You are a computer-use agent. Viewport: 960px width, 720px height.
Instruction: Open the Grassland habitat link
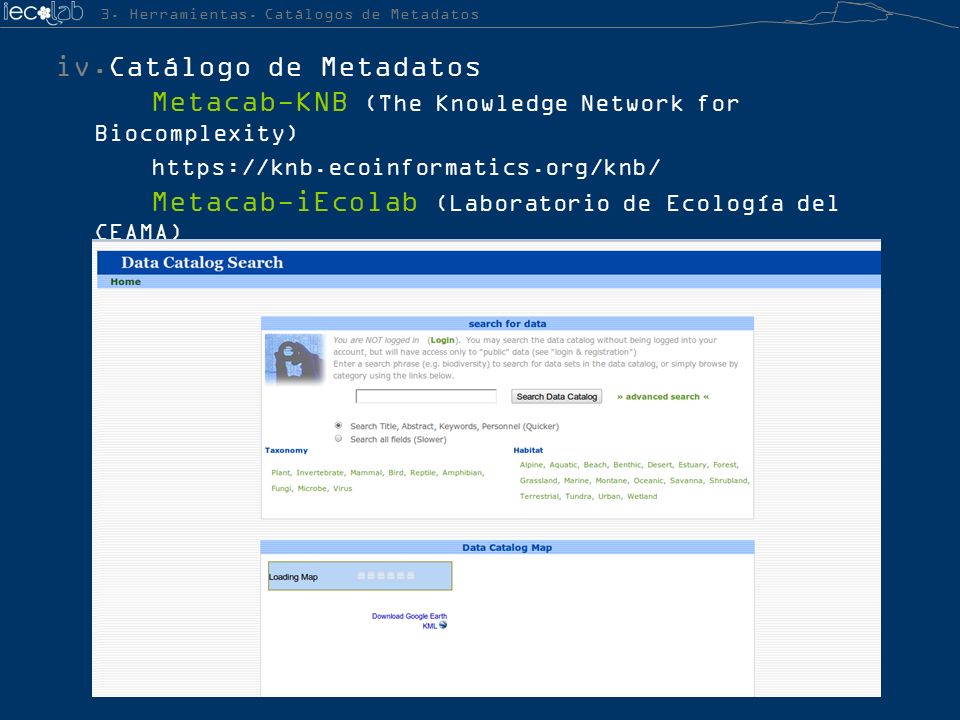tap(539, 481)
